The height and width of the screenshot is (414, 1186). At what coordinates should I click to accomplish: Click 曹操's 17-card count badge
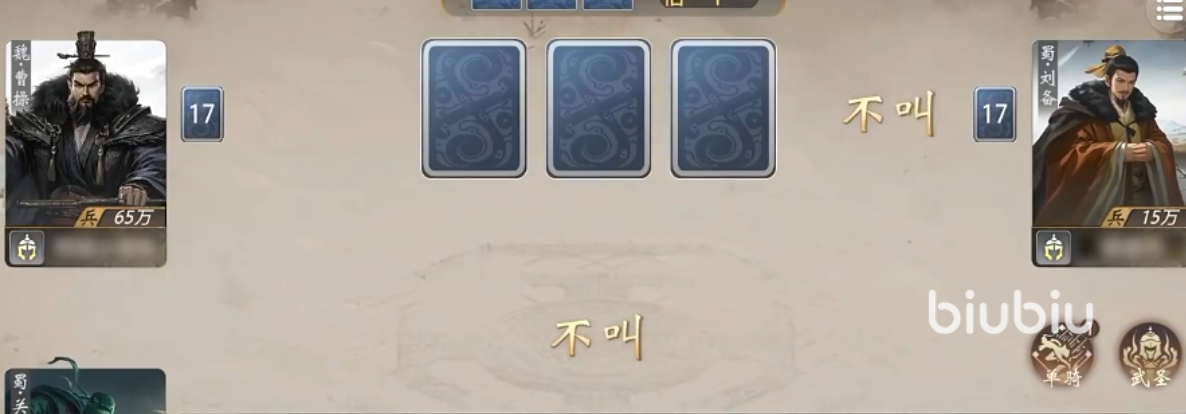pos(202,114)
